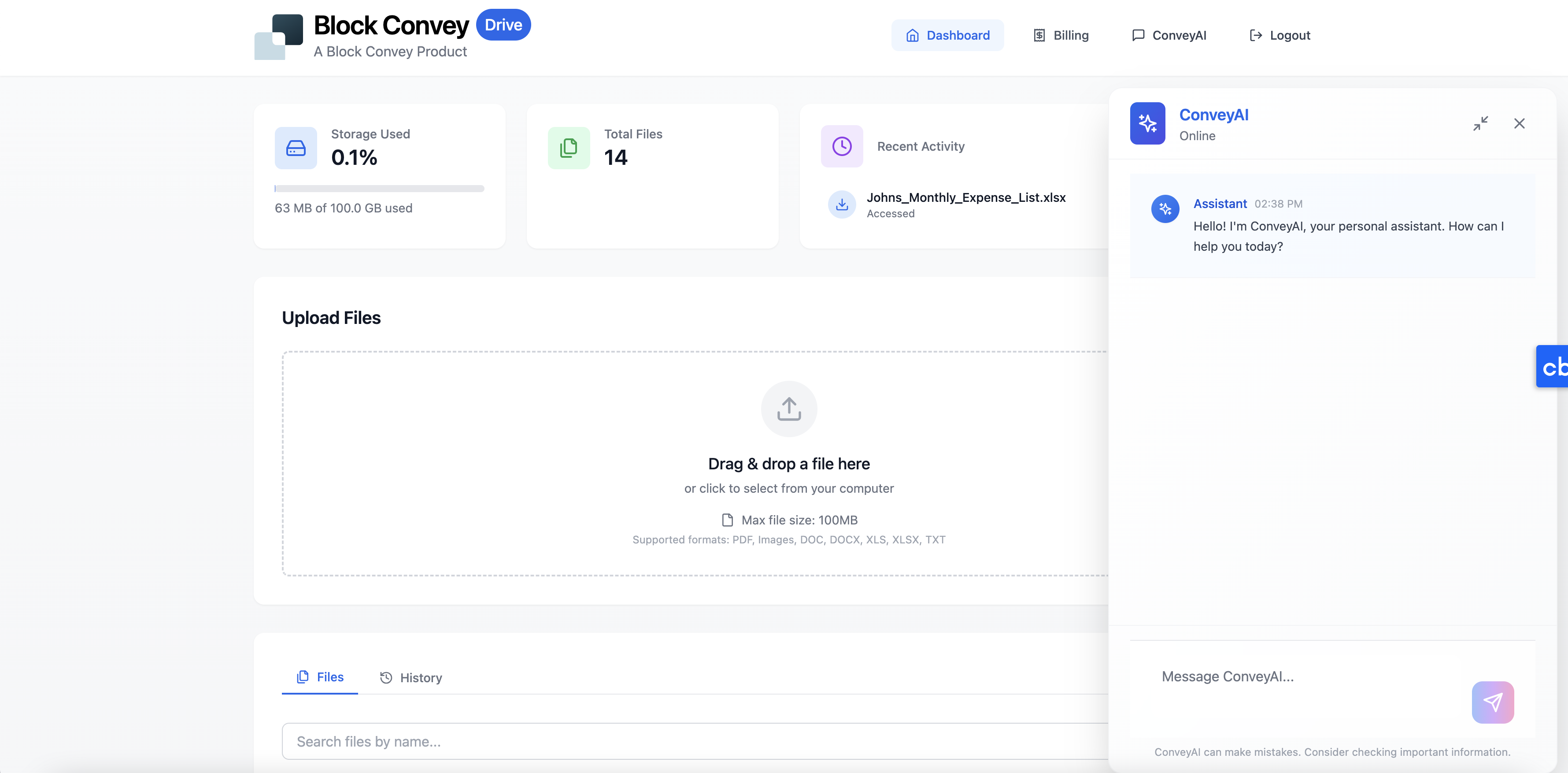Click the Assistant avatar icon in the message
This screenshot has height=773, width=1568.
1165,209
